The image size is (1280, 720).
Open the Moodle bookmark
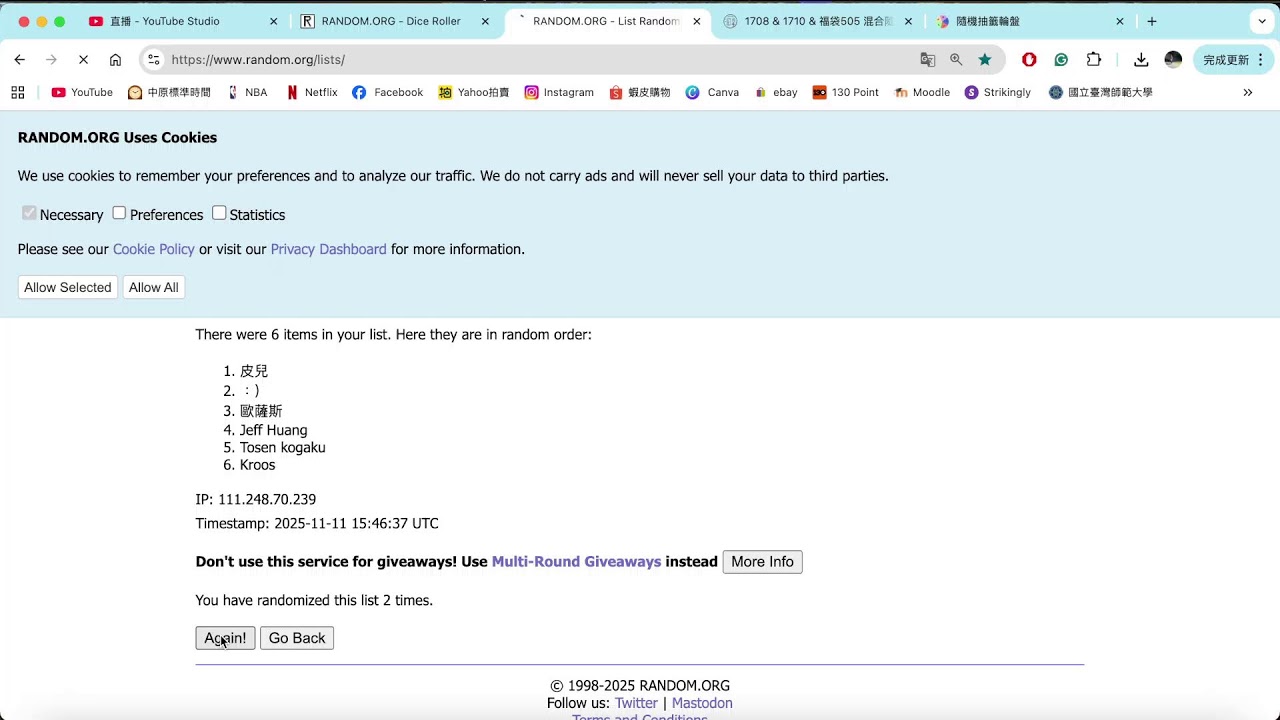pyautogui.click(x=921, y=92)
